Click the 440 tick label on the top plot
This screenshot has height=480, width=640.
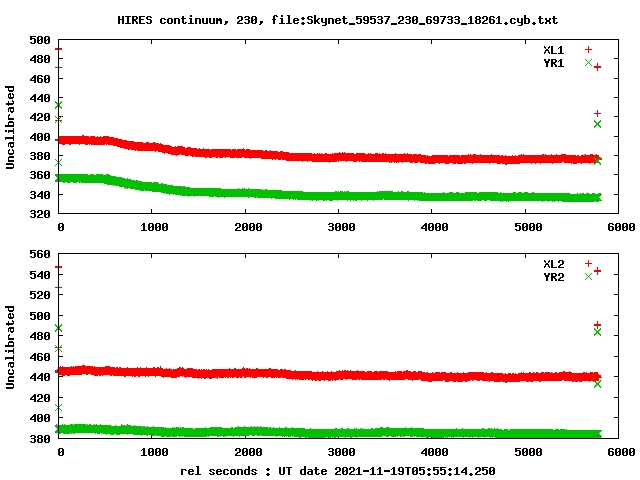[40, 98]
